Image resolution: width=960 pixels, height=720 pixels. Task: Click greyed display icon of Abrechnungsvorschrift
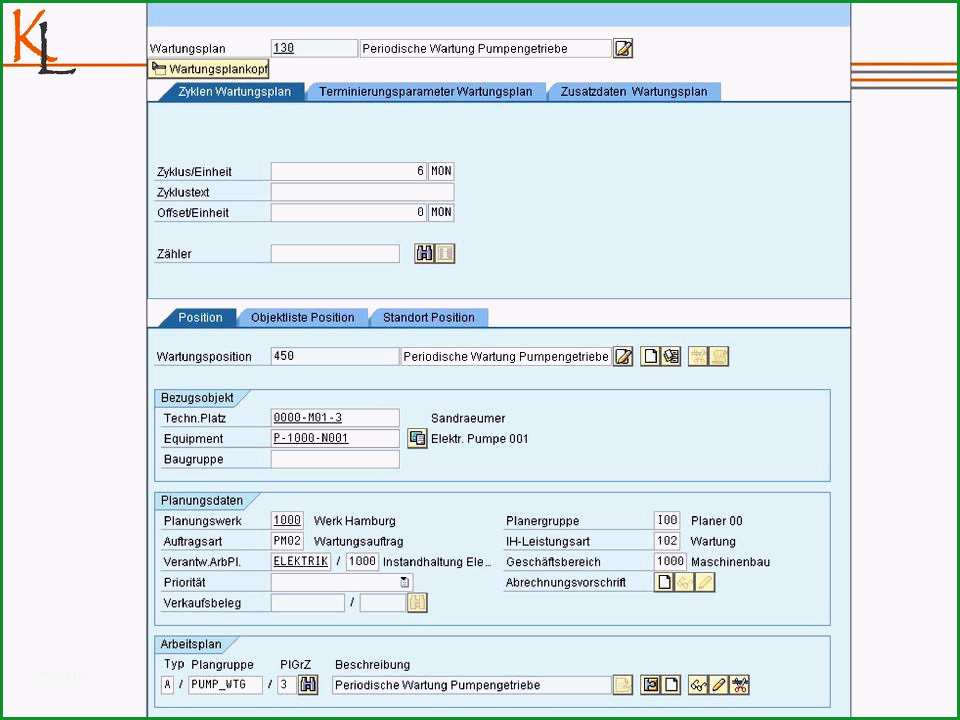tap(684, 582)
